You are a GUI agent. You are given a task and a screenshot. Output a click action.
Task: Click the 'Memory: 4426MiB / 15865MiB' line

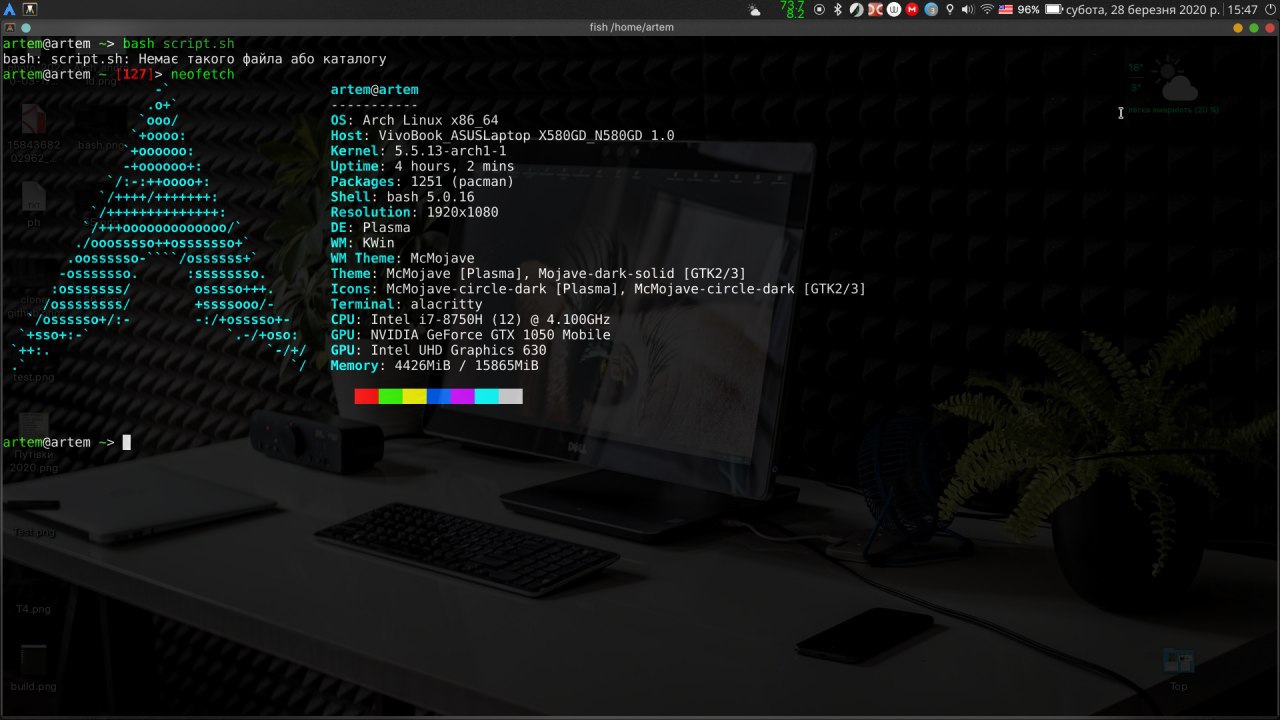tap(434, 366)
